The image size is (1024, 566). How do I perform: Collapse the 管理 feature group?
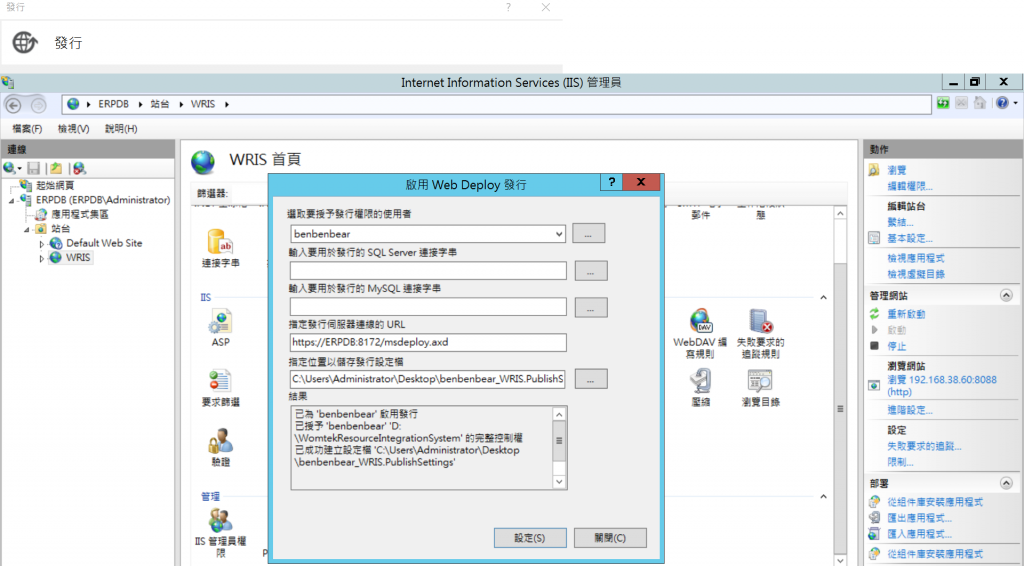point(823,497)
